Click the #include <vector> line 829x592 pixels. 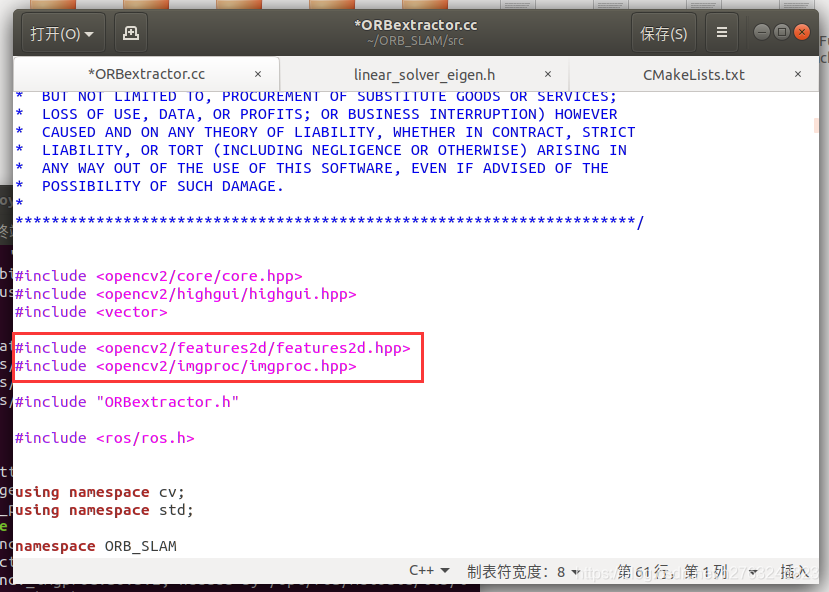pos(91,312)
